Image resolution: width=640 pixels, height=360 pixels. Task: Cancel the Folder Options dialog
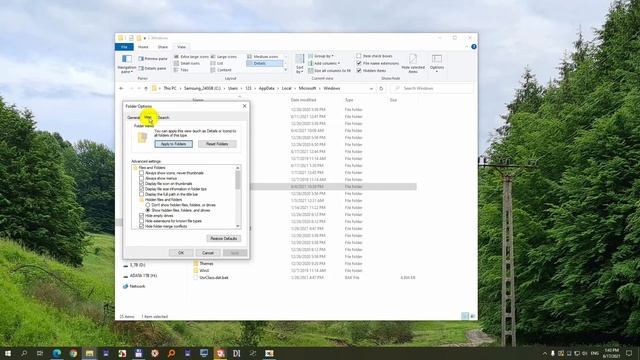(x=208, y=253)
